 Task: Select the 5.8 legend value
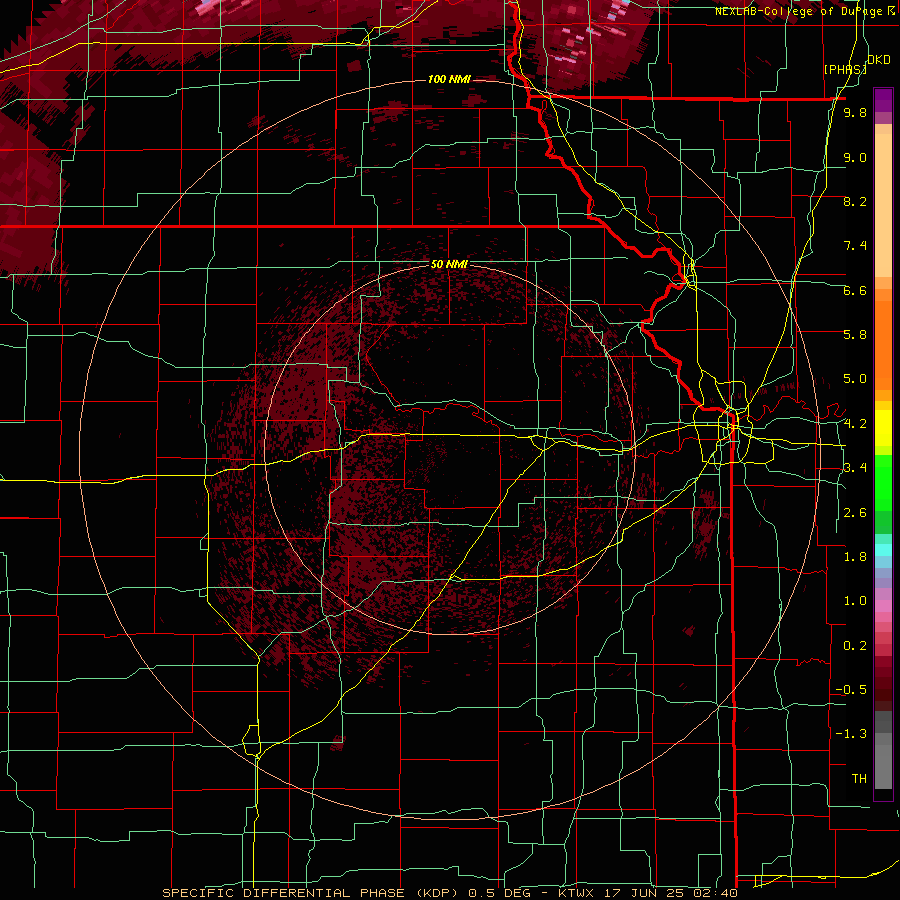(x=855, y=335)
